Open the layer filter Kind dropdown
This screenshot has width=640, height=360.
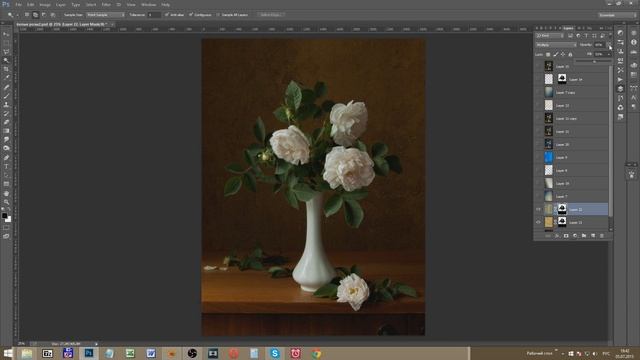549,36
